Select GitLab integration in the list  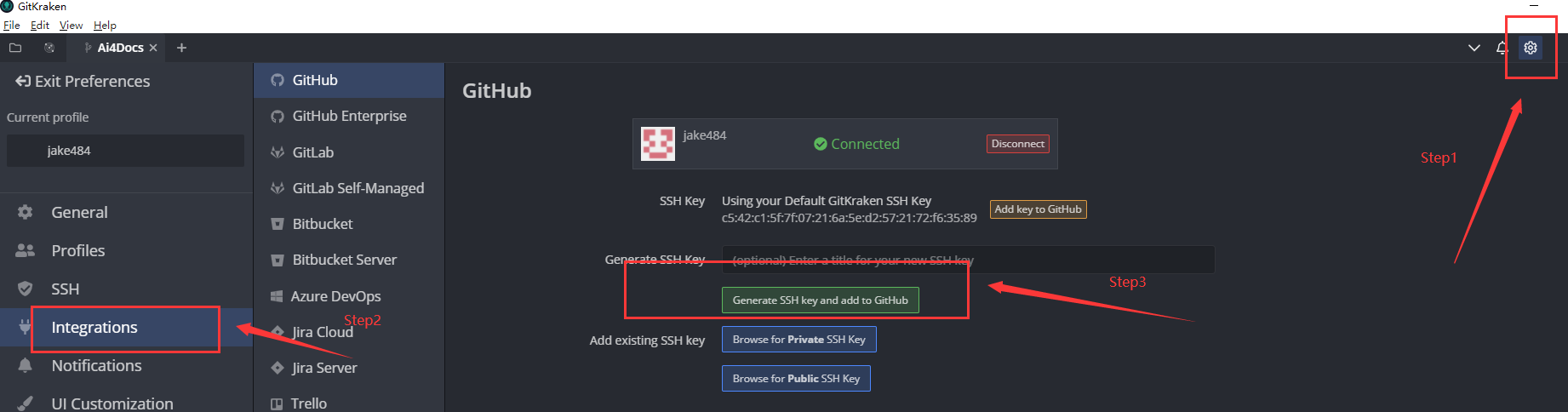pos(312,152)
